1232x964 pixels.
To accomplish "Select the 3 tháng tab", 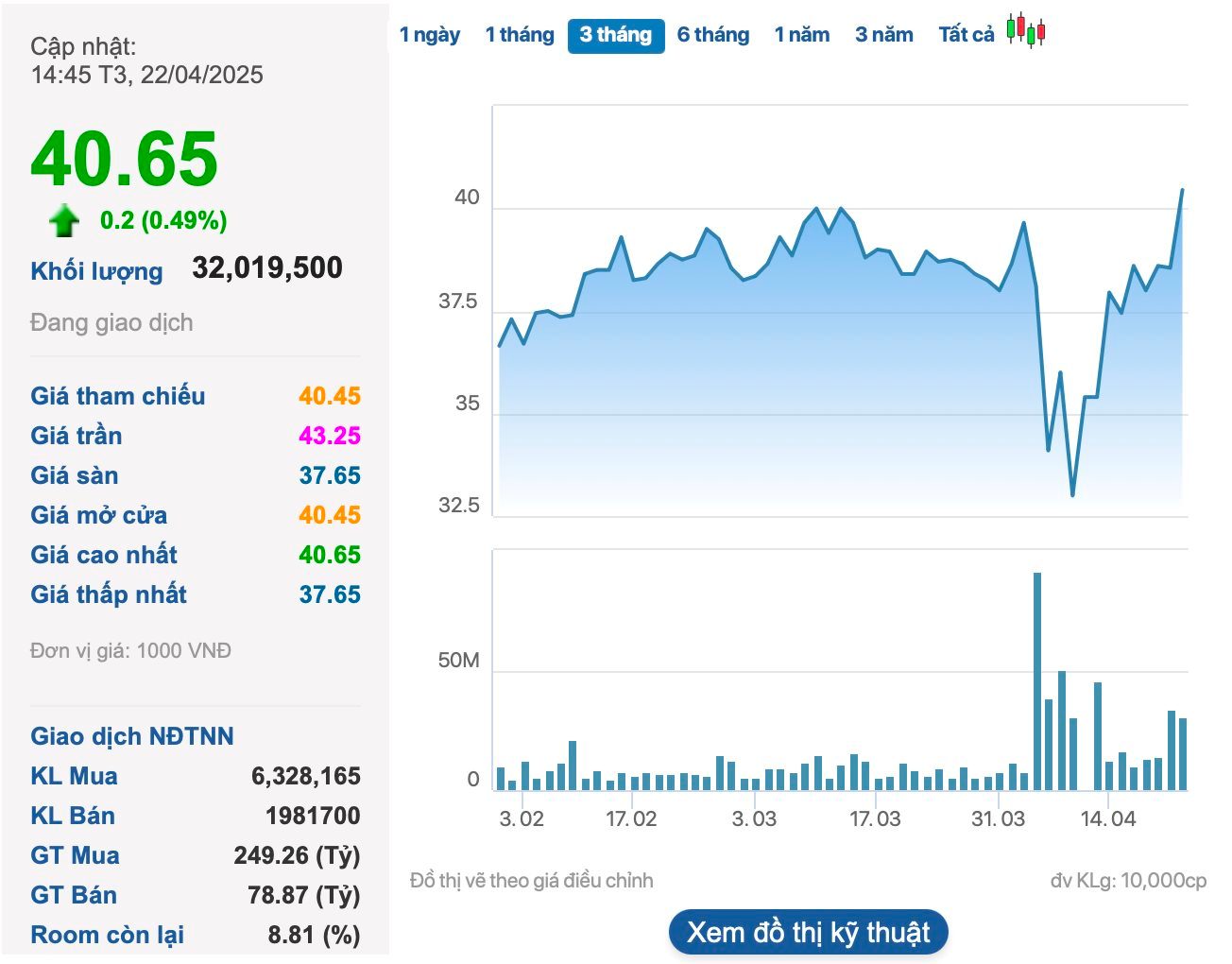I will (x=616, y=36).
